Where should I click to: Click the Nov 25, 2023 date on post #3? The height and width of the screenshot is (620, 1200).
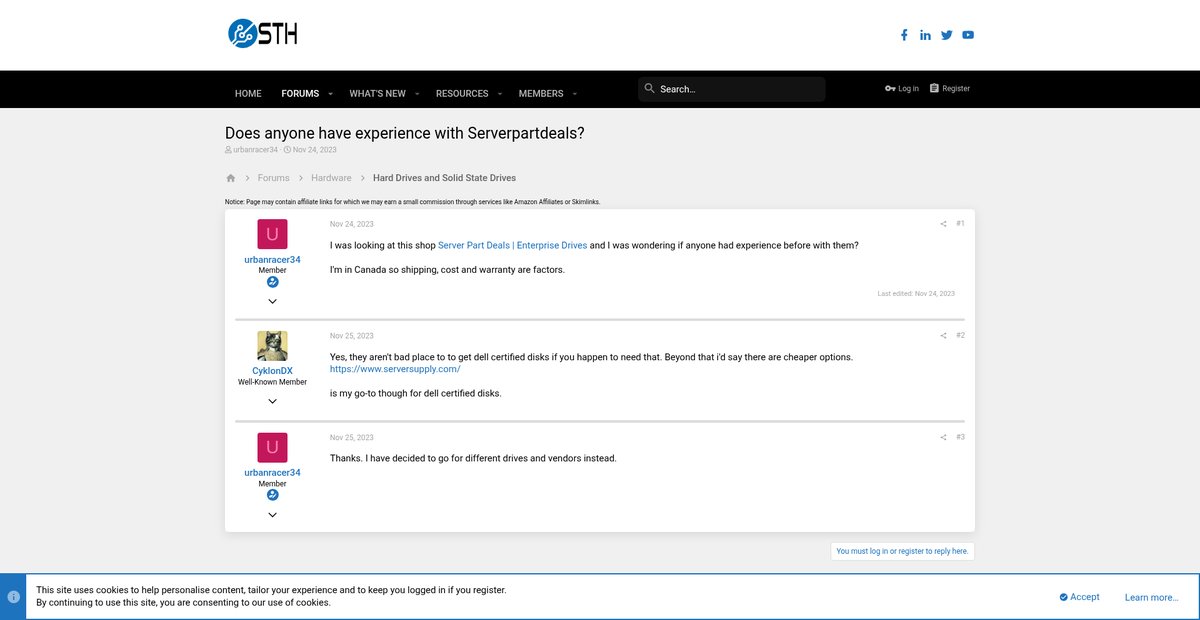tap(352, 437)
